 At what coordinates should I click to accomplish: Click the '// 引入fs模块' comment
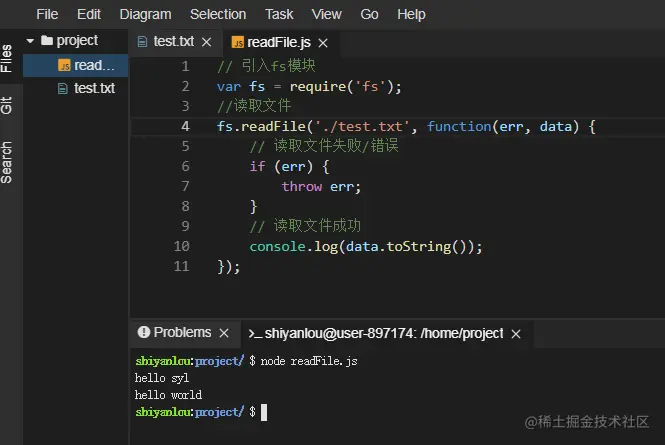[266, 66]
